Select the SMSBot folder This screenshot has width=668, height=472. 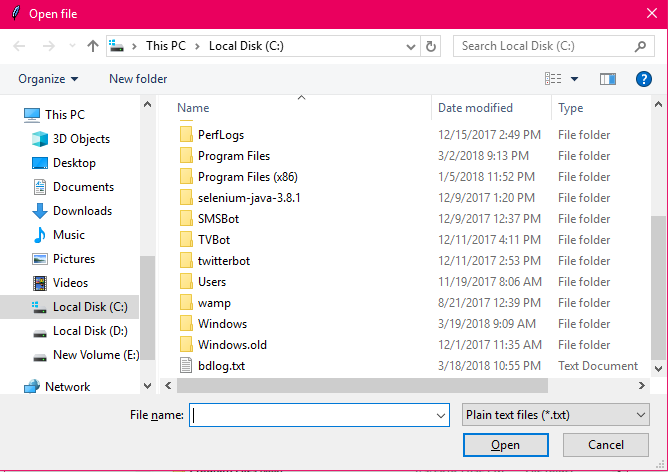[218, 219]
